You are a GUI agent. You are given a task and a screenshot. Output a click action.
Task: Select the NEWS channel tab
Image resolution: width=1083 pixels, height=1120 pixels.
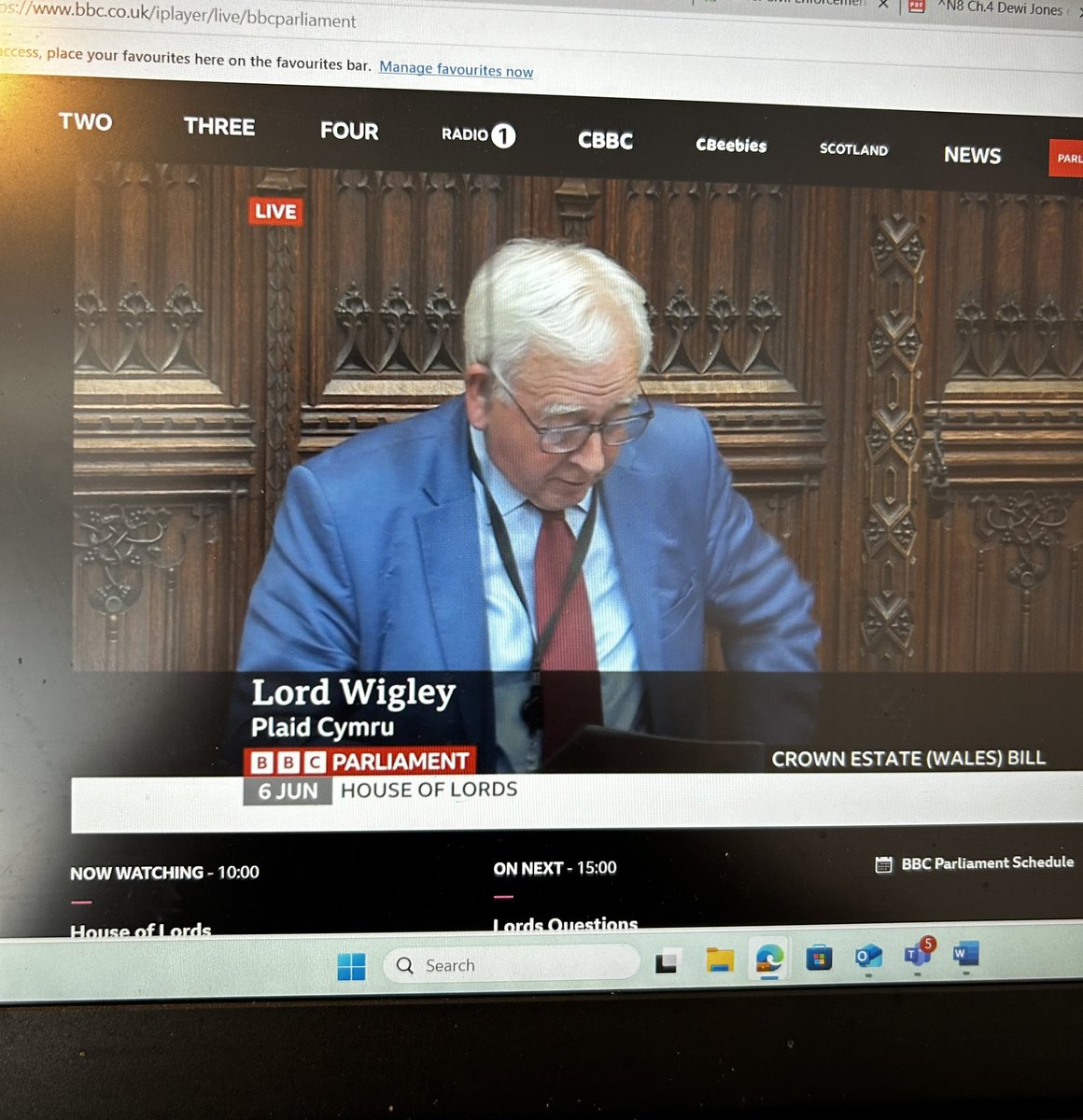[x=972, y=155]
